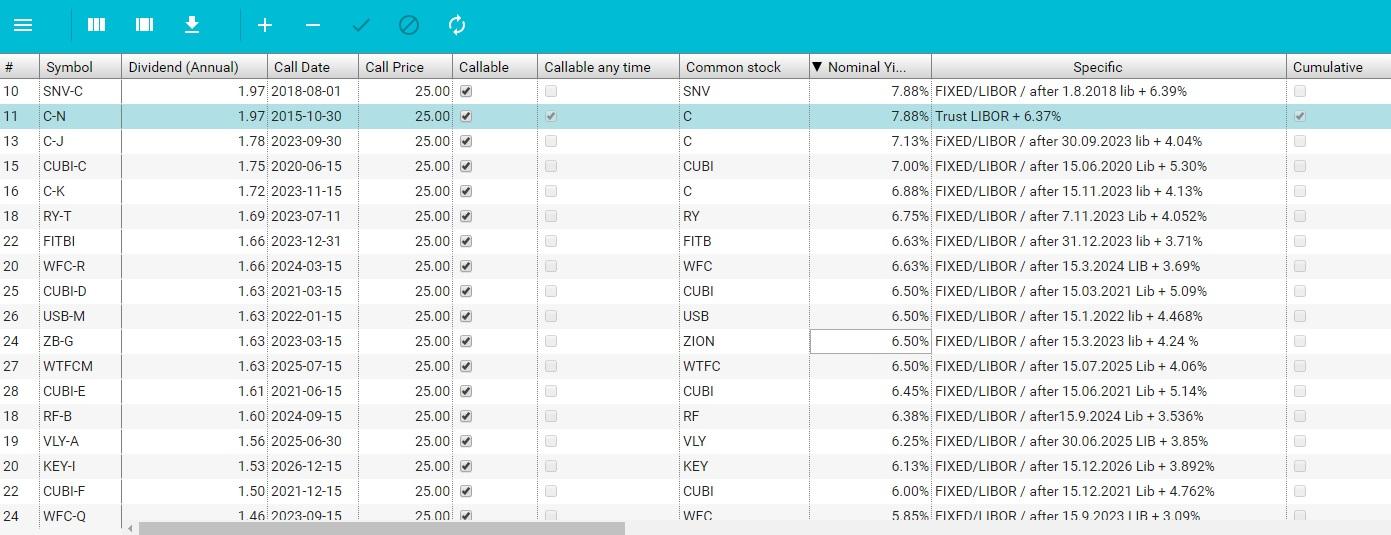Image resolution: width=1391 pixels, height=535 pixels.
Task: Toggle Callable checkbox for CUBI-C row
Action: pyautogui.click(x=466, y=166)
